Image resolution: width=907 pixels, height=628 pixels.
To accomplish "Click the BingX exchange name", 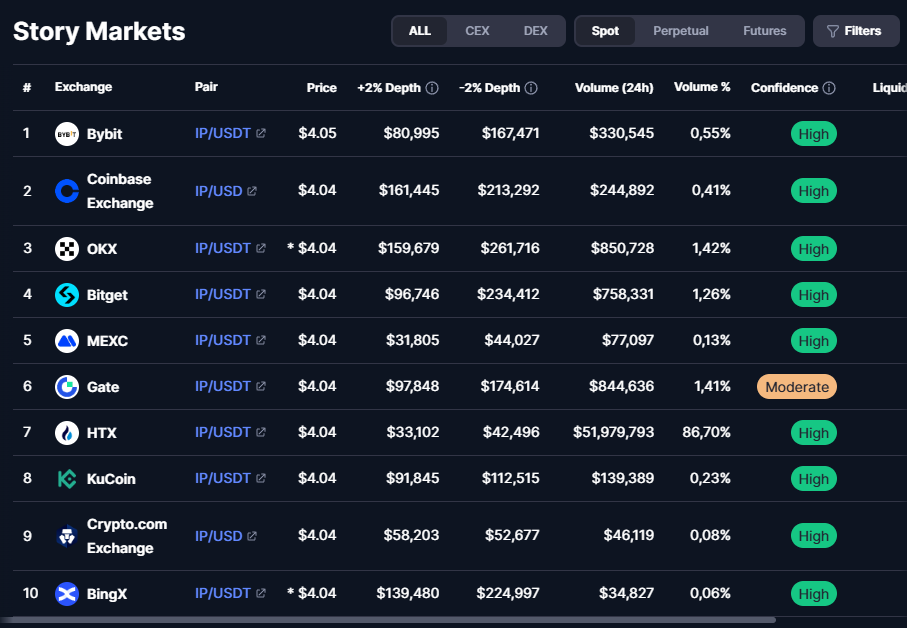I will coord(106,594).
